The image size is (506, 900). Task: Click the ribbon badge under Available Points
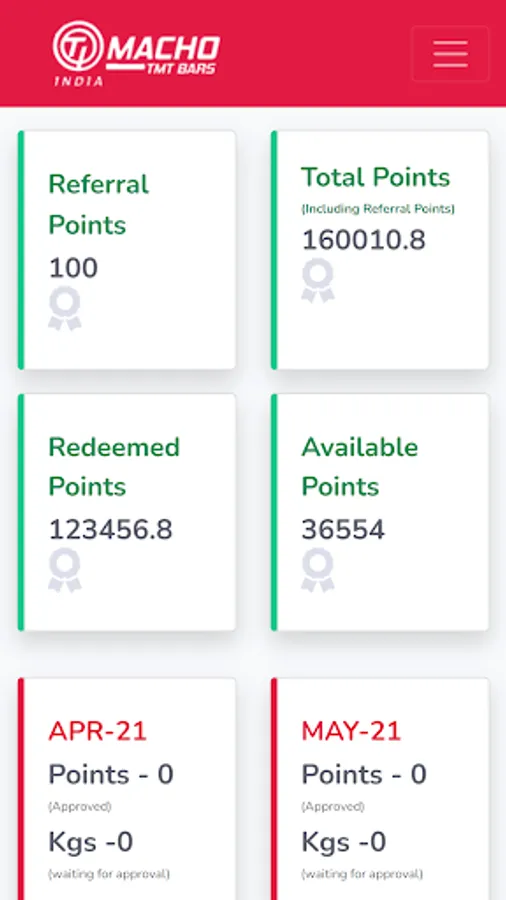tap(318, 570)
